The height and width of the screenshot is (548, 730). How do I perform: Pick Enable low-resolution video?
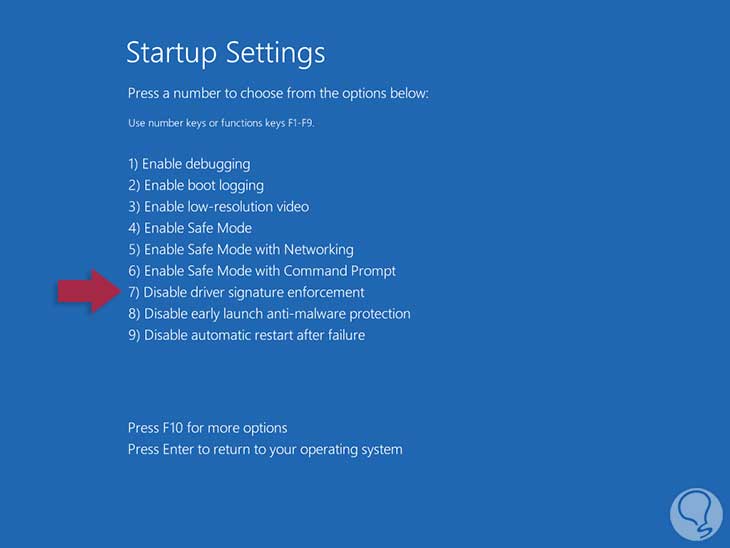(x=218, y=206)
